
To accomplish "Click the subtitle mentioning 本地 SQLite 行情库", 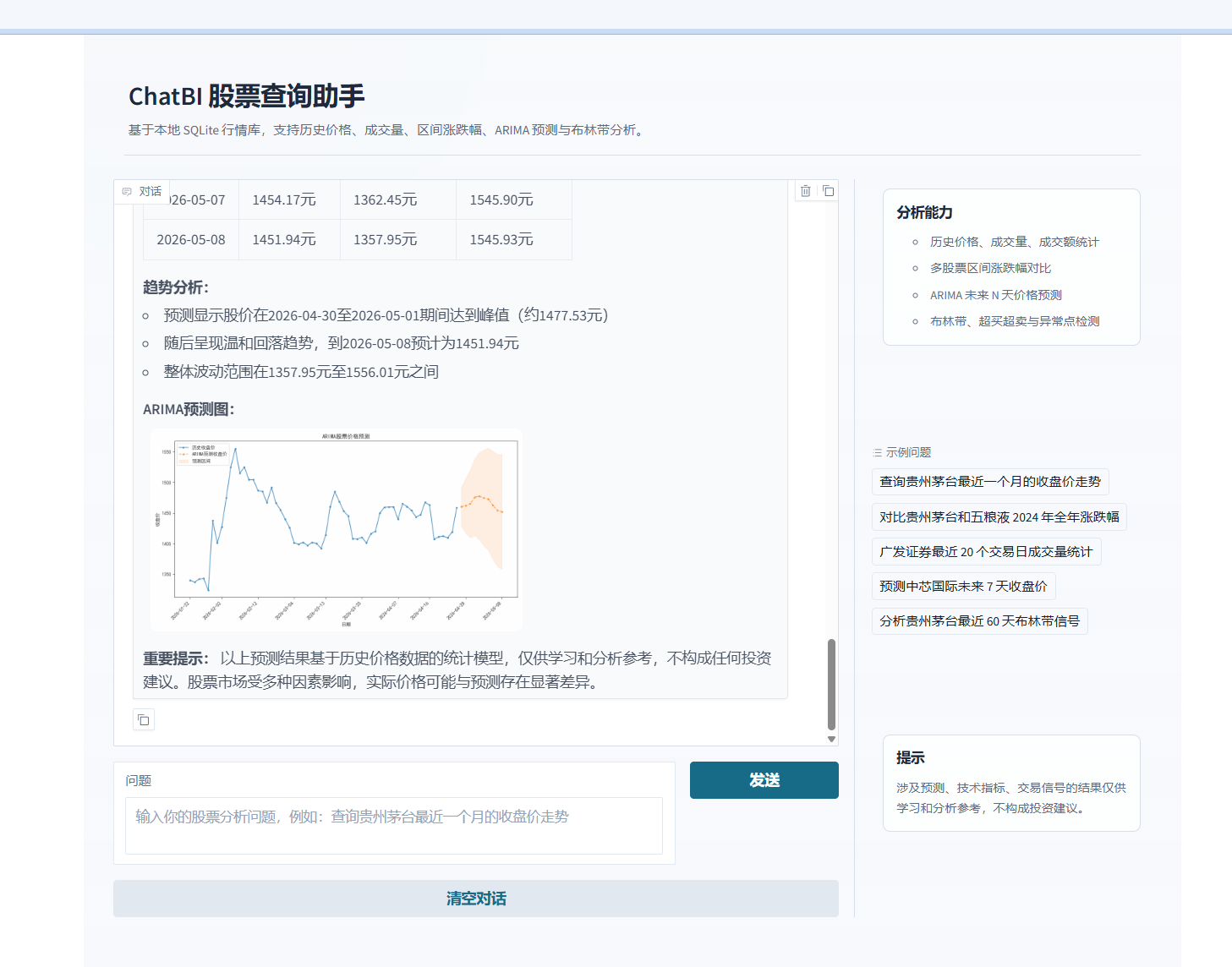I will coord(388,130).
